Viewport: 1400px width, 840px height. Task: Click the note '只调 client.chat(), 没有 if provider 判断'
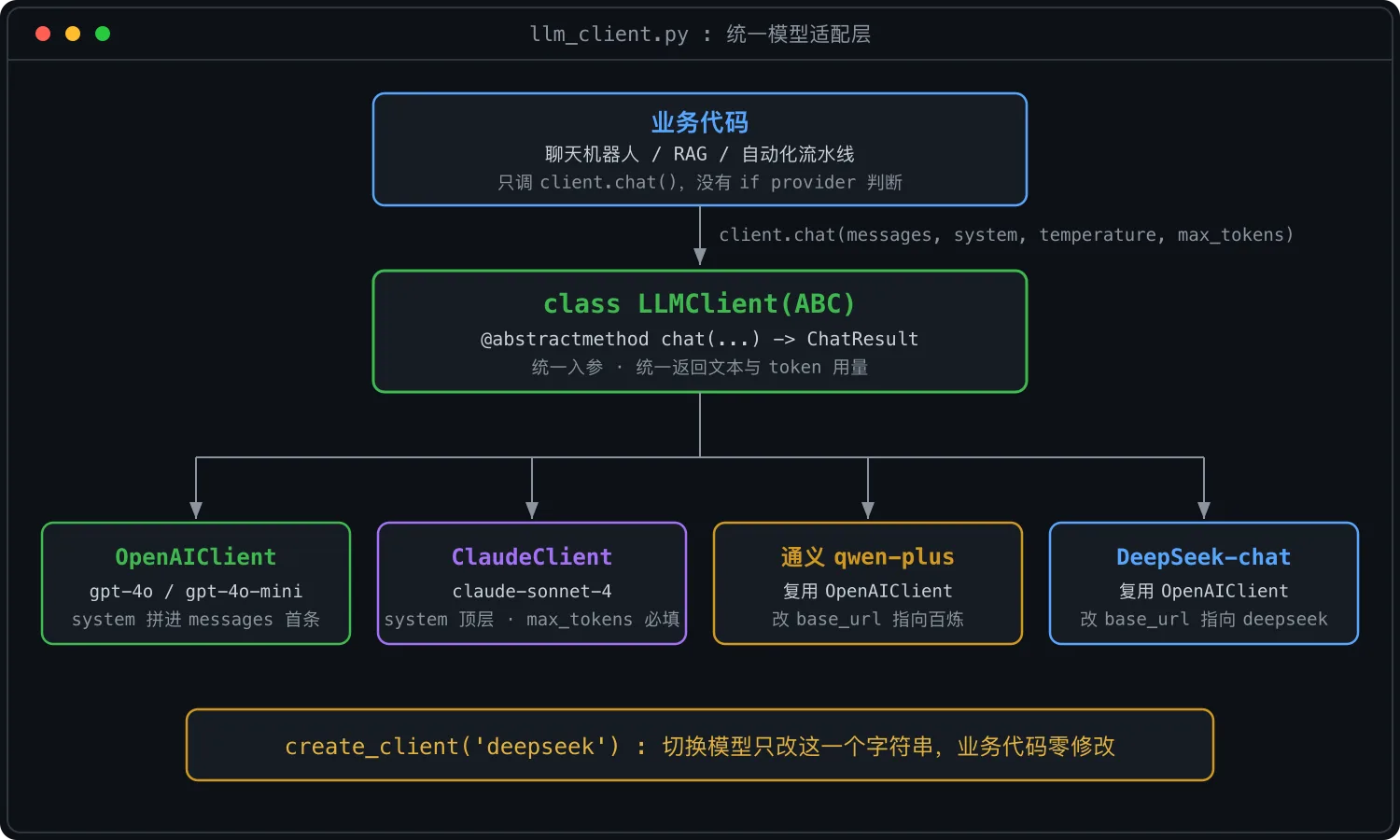[700, 182]
